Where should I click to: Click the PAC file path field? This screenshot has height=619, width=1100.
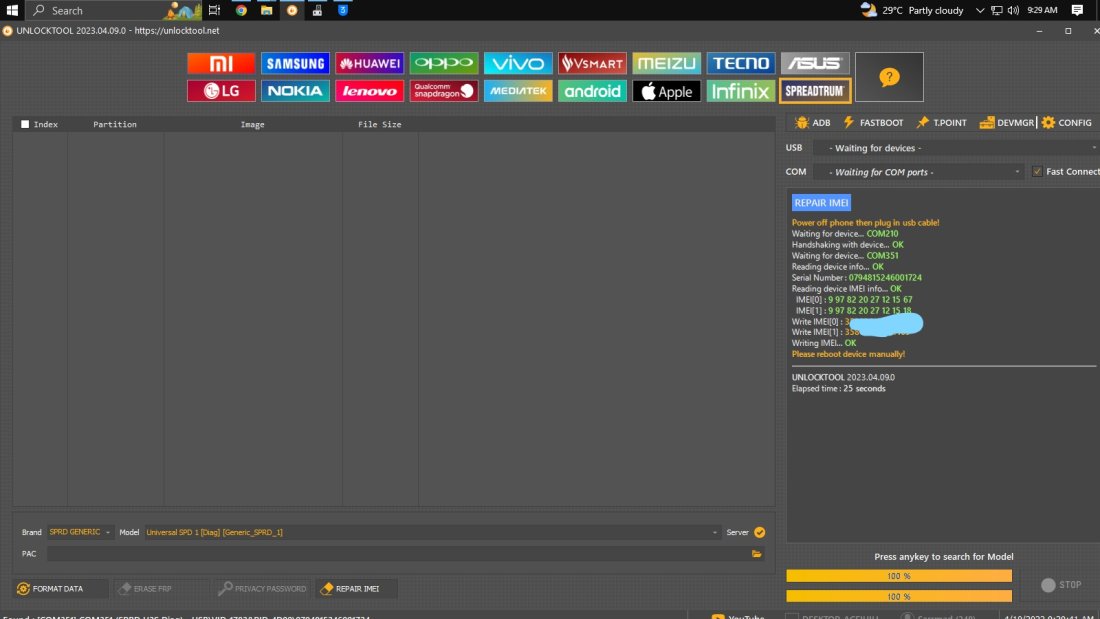398,554
